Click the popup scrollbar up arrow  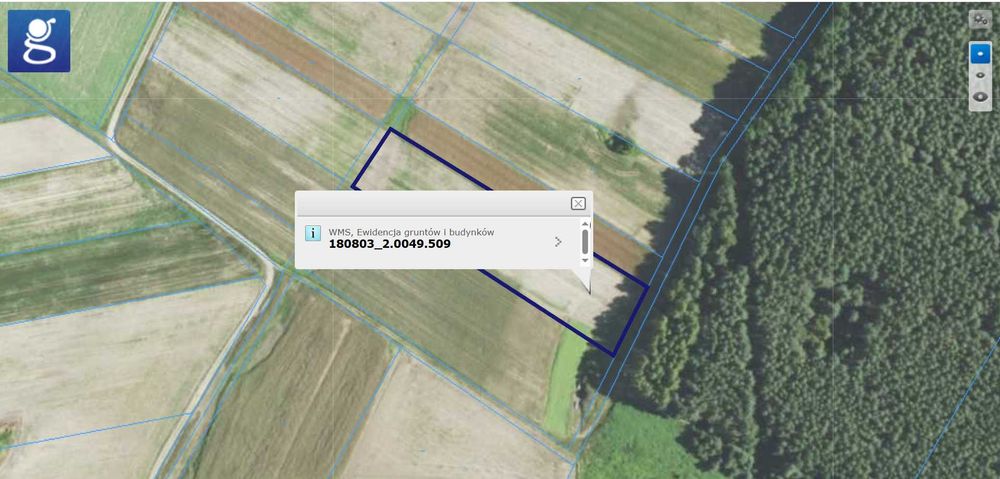585,225
